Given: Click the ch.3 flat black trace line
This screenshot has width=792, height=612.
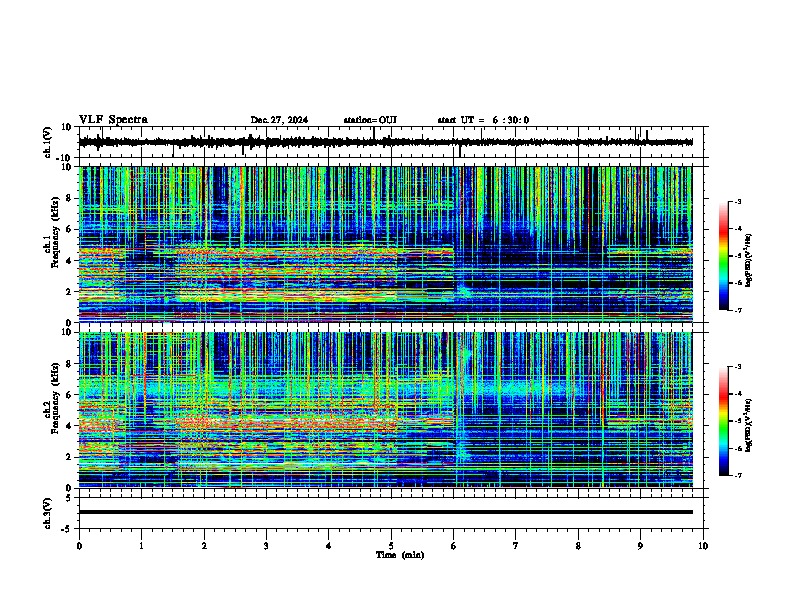Looking at the screenshot, I should 385,512.
